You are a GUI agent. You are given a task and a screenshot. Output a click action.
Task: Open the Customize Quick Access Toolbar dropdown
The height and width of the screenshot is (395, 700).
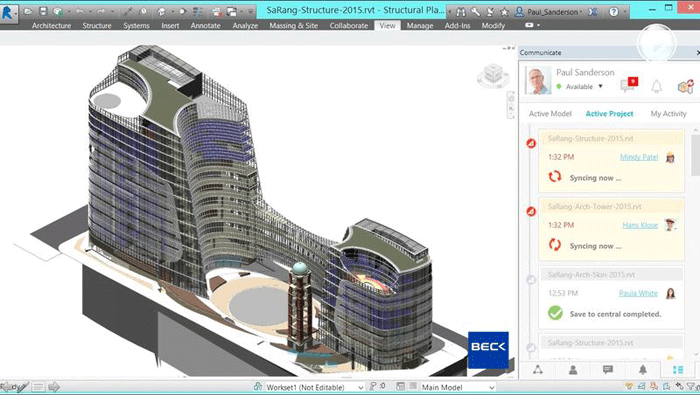click(x=250, y=12)
